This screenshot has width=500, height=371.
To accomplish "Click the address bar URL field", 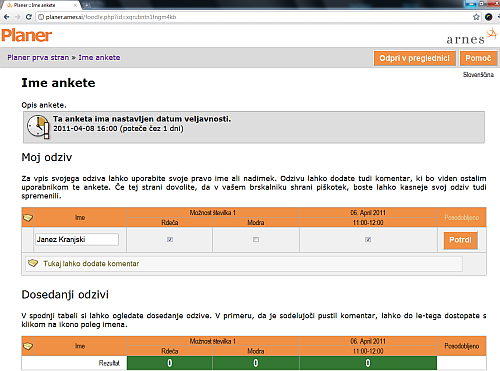I will 253,17.
